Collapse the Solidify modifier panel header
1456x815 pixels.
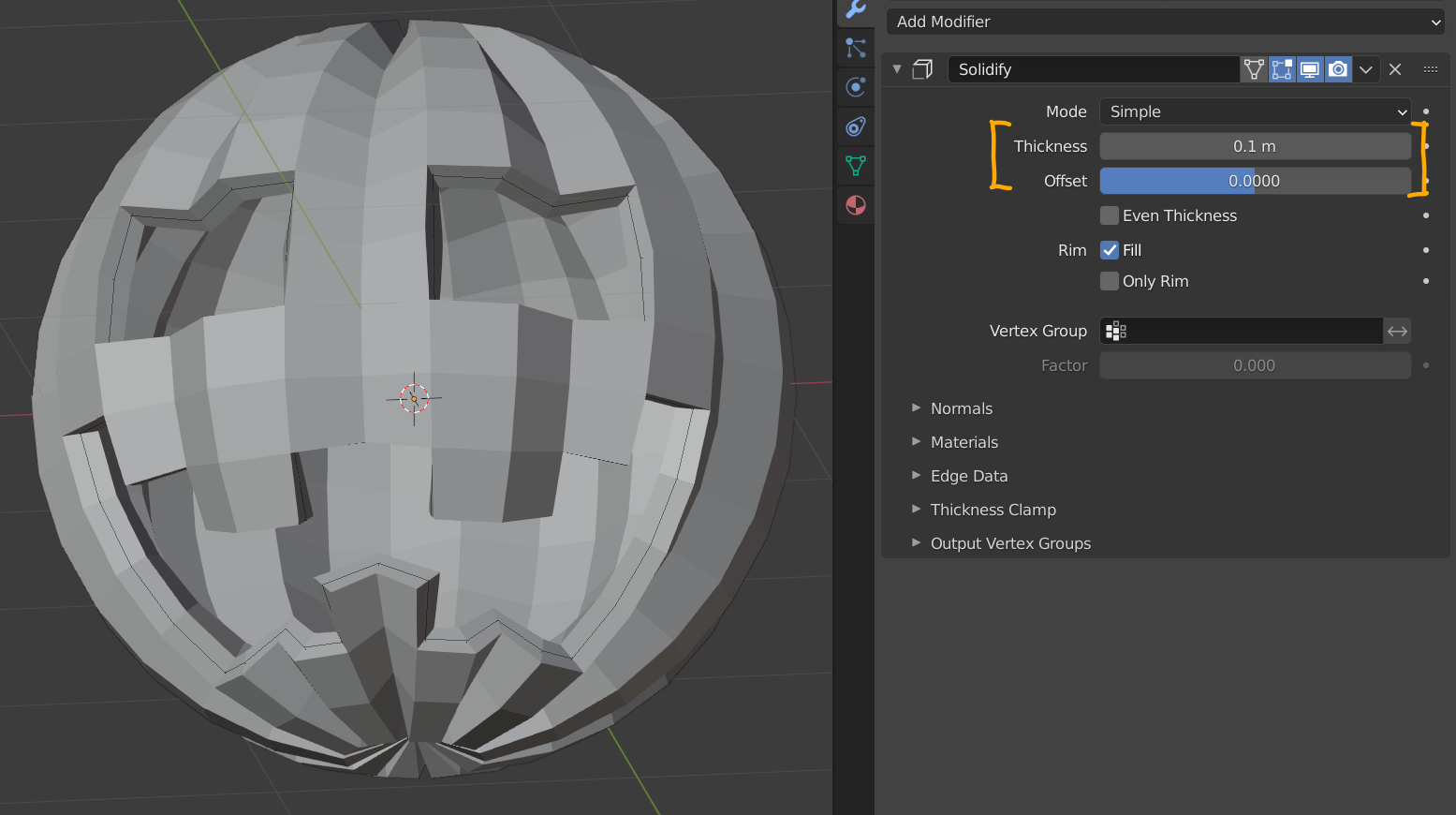click(897, 68)
